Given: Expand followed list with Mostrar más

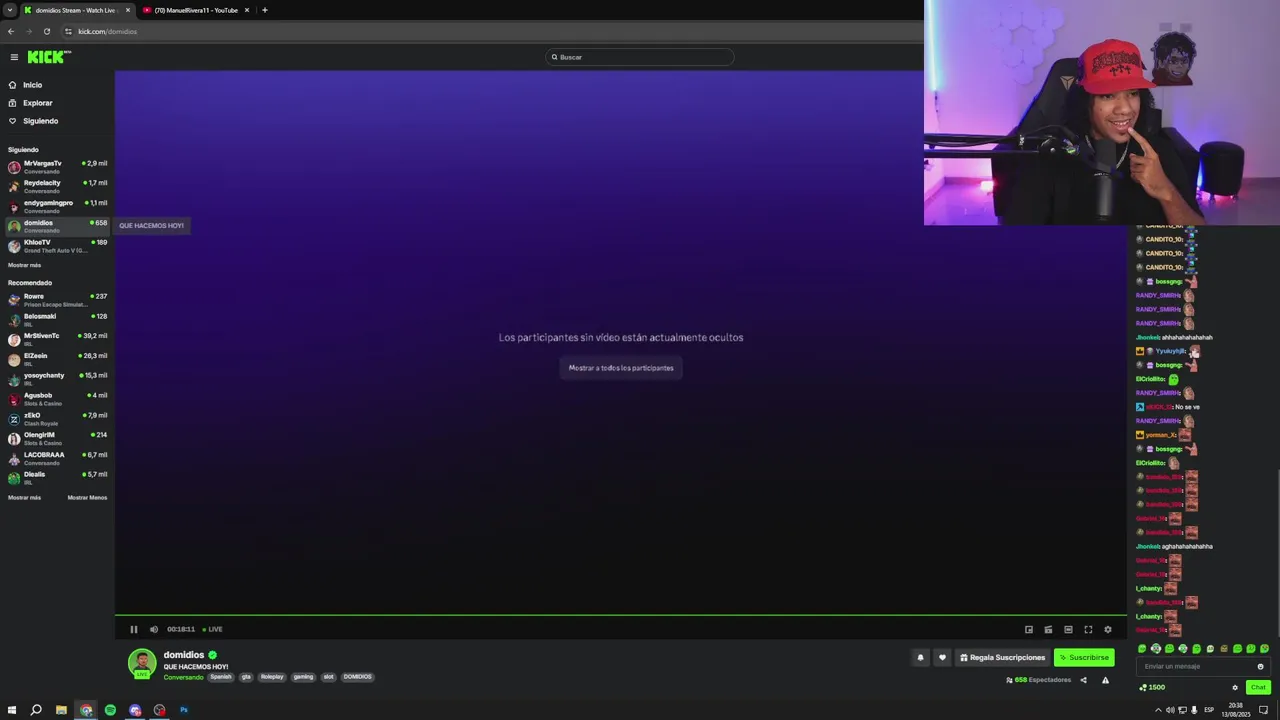Looking at the screenshot, I should tap(24, 265).
